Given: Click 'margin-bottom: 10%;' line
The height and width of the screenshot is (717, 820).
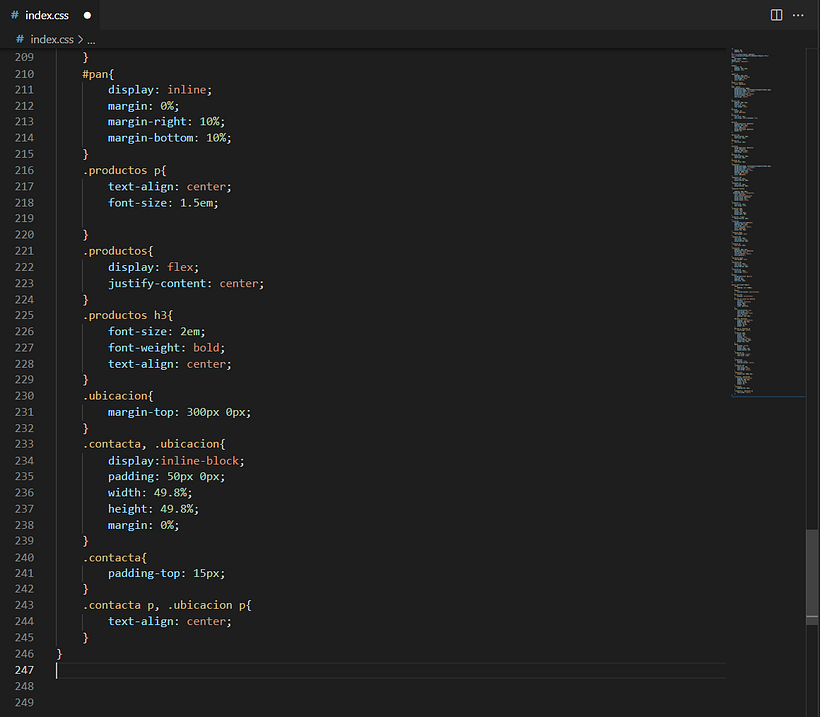Looking at the screenshot, I should click(x=169, y=138).
